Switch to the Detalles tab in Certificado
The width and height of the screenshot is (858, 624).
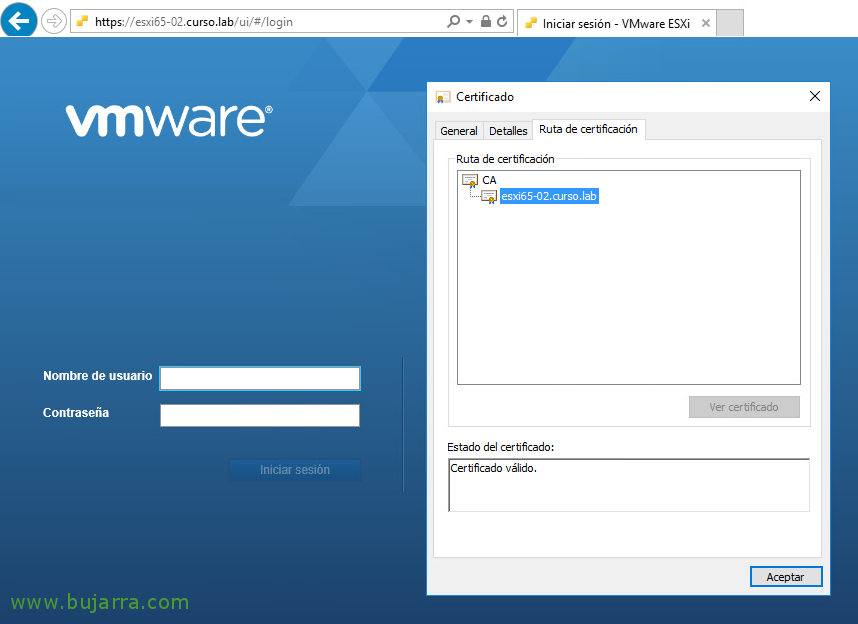tap(508, 131)
